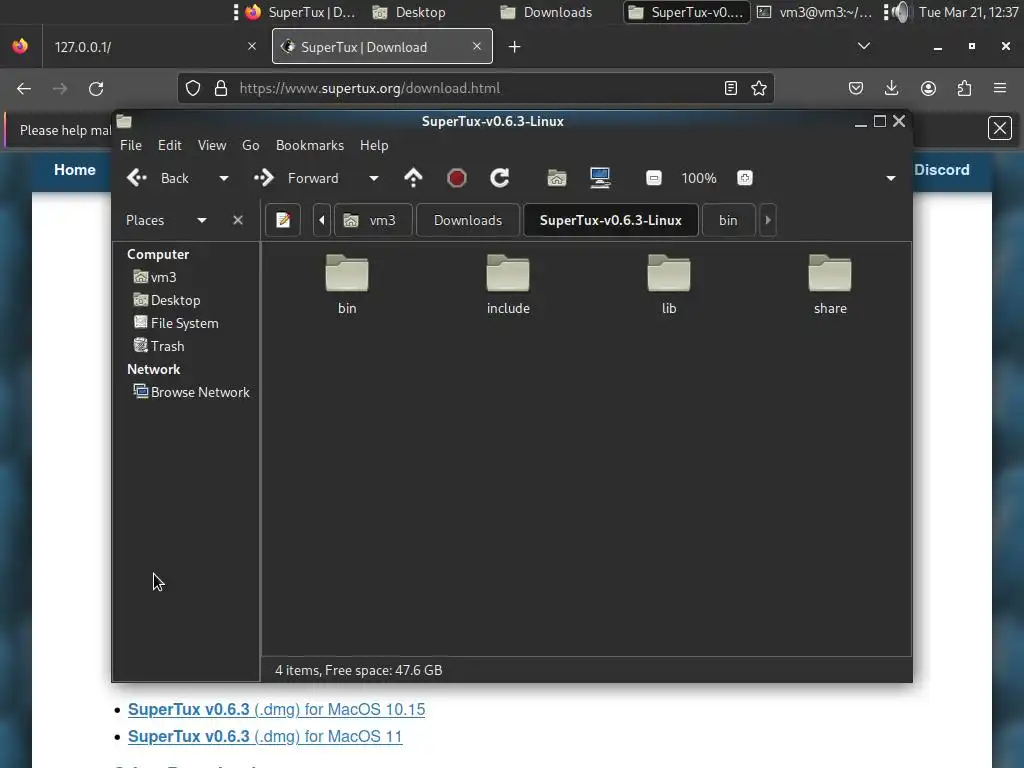1024x768 pixels.
Task: Dismiss Firefox notification bar
Action: [1000, 128]
